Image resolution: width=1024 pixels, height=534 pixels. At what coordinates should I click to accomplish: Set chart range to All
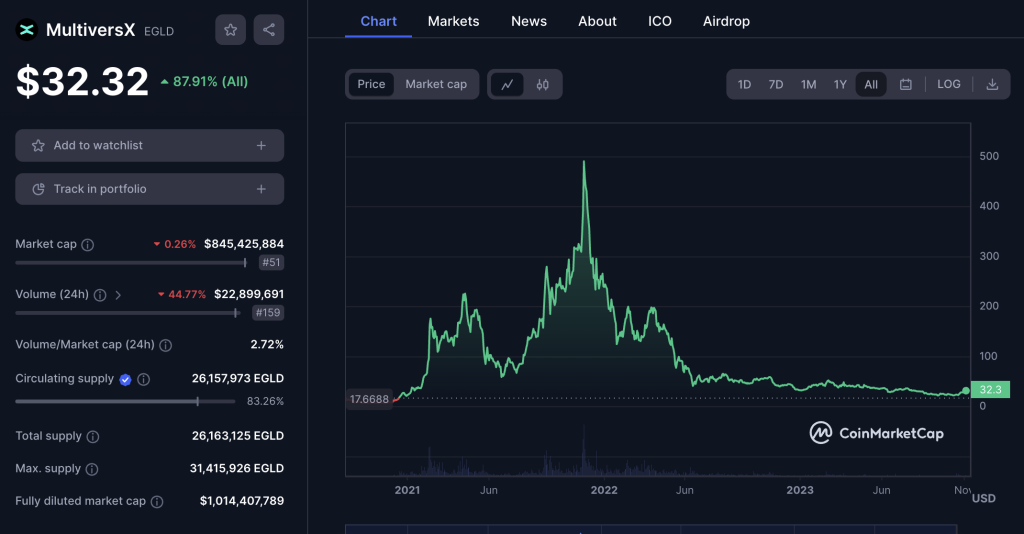(871, 84)
